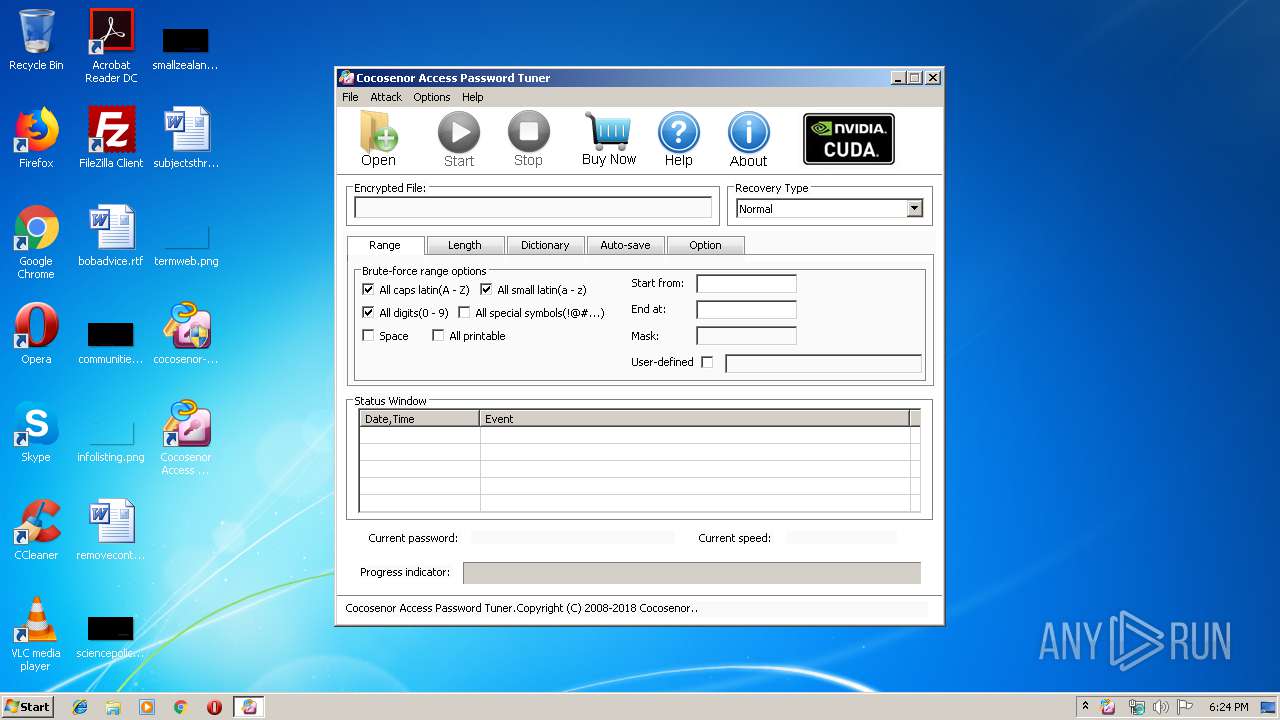Screen dimensions: 1280x720
Task: Open the subjectsthr document icon
Action: [x=186, y=138]
